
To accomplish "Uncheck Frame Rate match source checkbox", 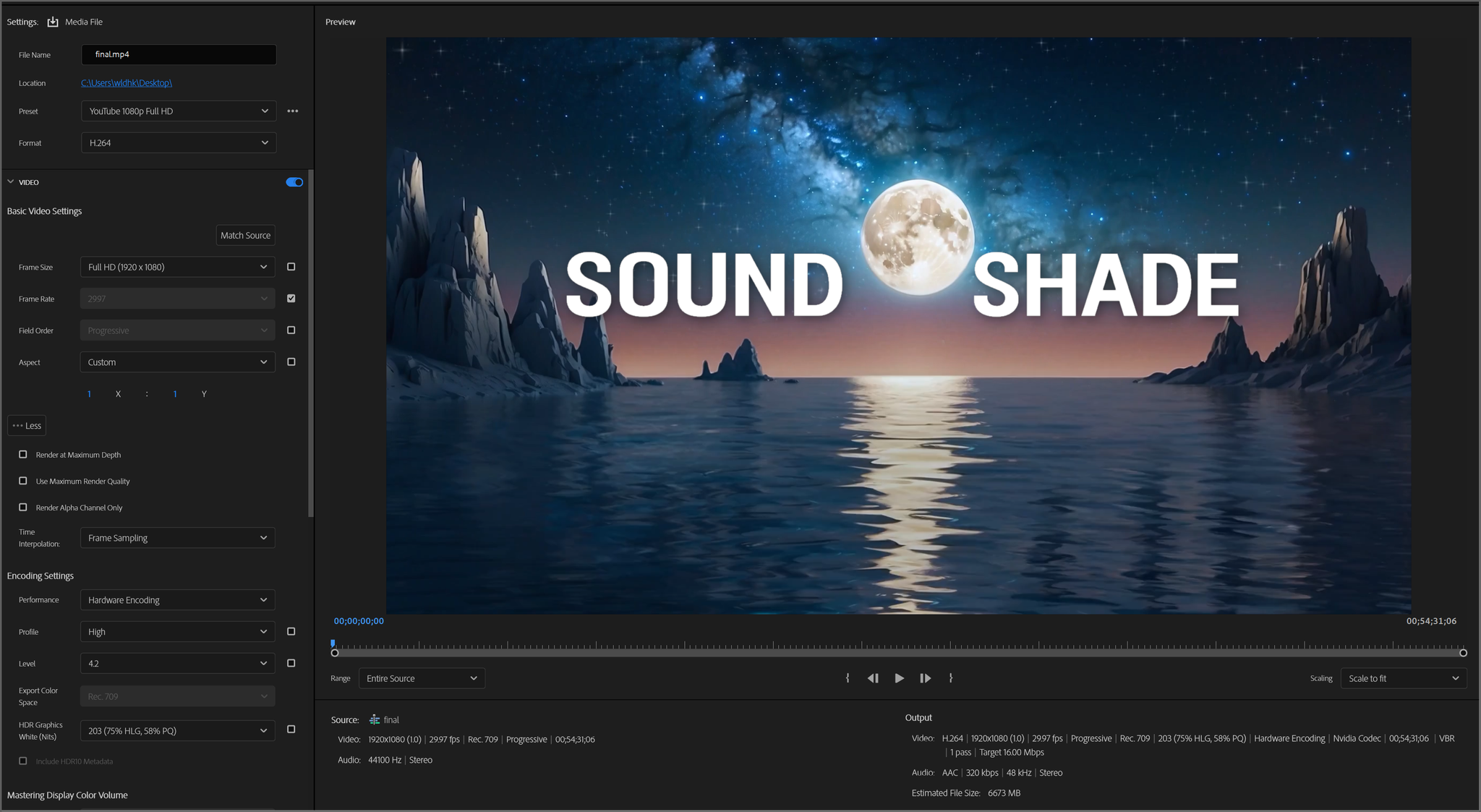I will 291,299.
